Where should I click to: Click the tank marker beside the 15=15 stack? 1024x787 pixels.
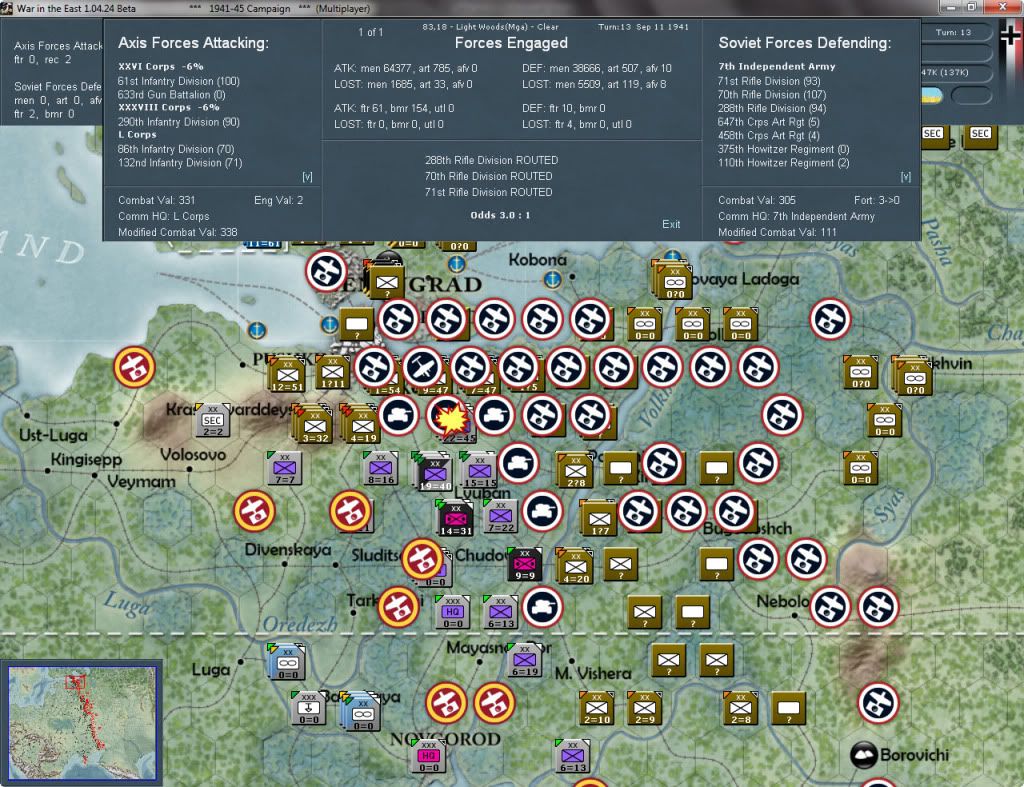[x=519, y=463]
